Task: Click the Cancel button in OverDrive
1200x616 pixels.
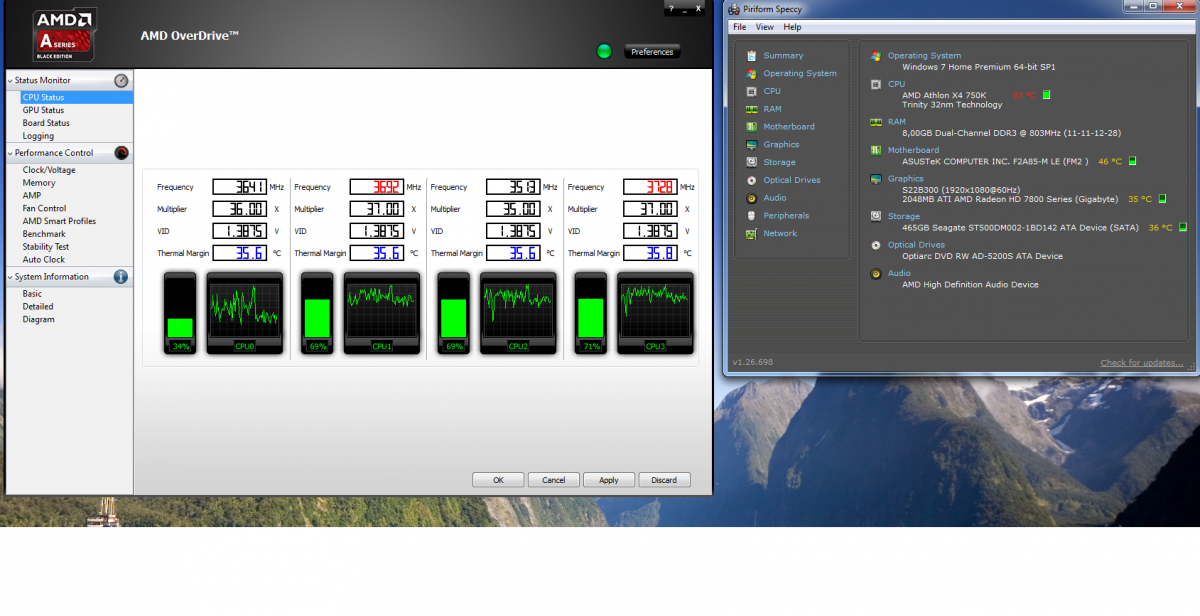Action: 554,480
